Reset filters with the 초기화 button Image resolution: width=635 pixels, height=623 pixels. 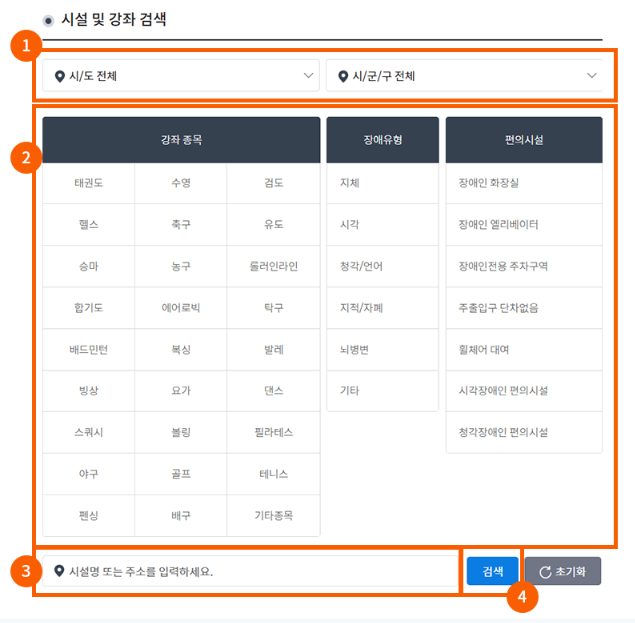(563, 571)
